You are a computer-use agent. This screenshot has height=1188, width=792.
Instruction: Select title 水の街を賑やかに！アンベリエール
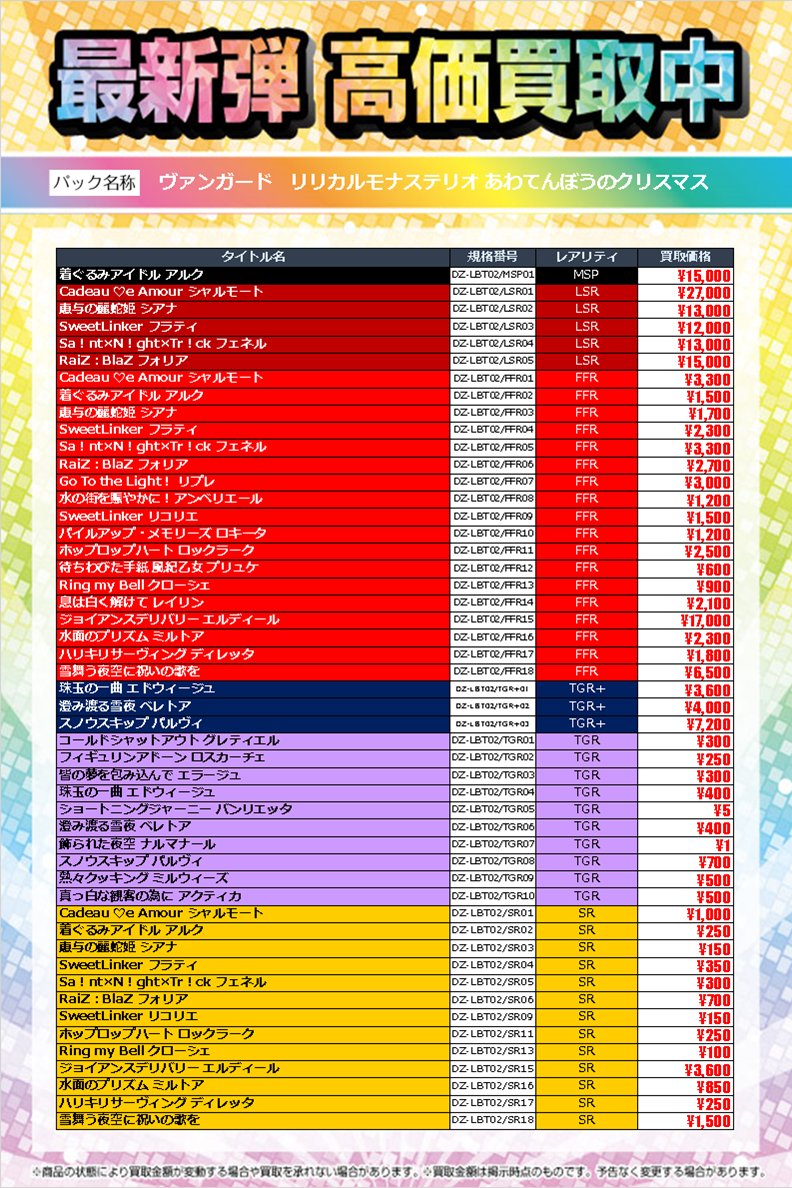161,499
